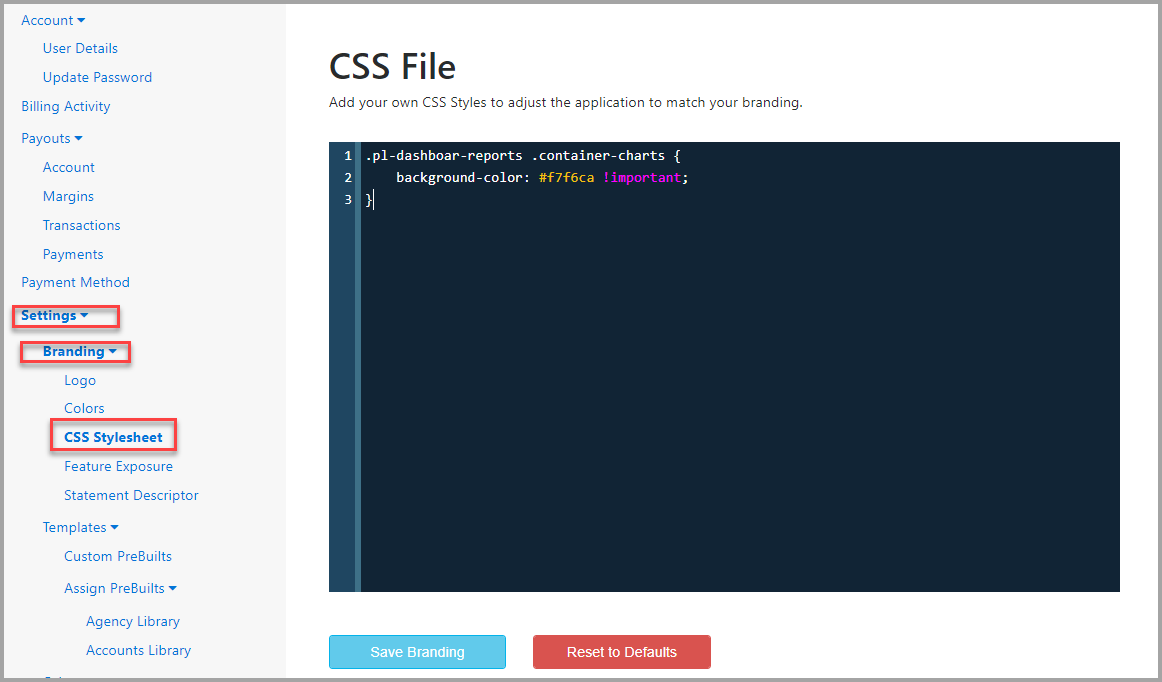
Task: Collapse the Branding submenu caret
Action: pyautogui.click(x=113, y=351)
